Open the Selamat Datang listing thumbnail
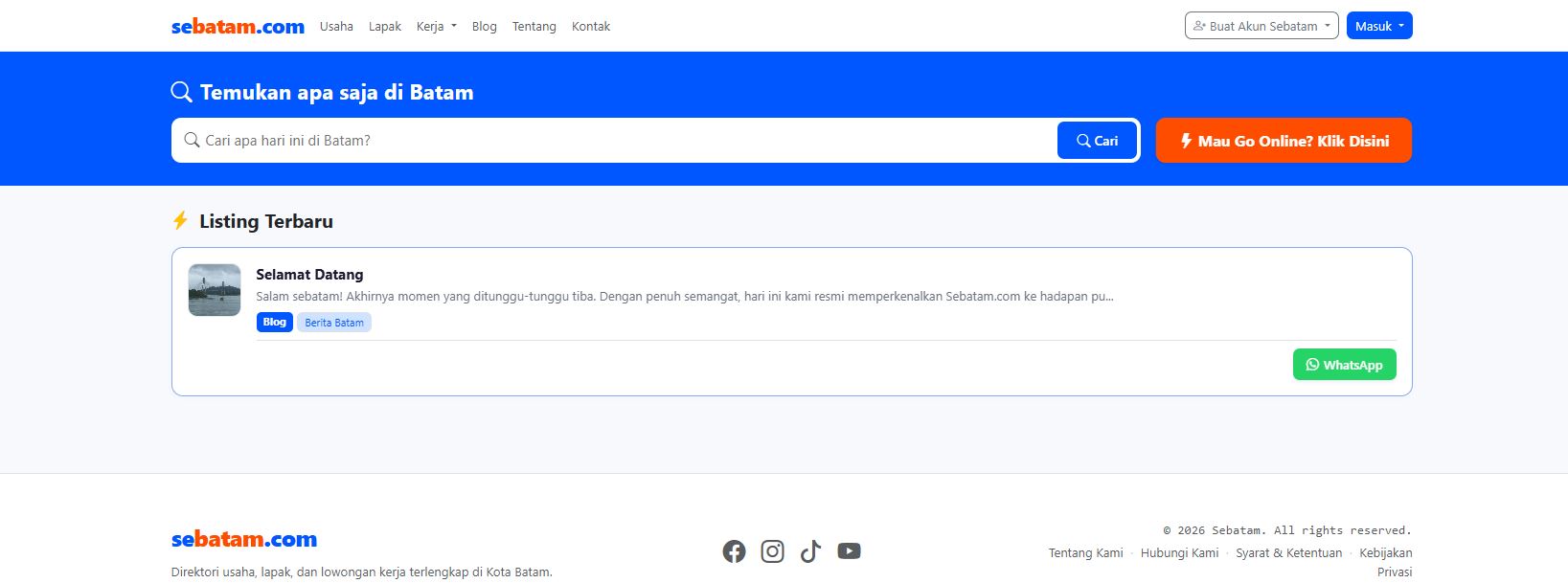The width and height of the screenshot is (1568, 583). [215, 290]
